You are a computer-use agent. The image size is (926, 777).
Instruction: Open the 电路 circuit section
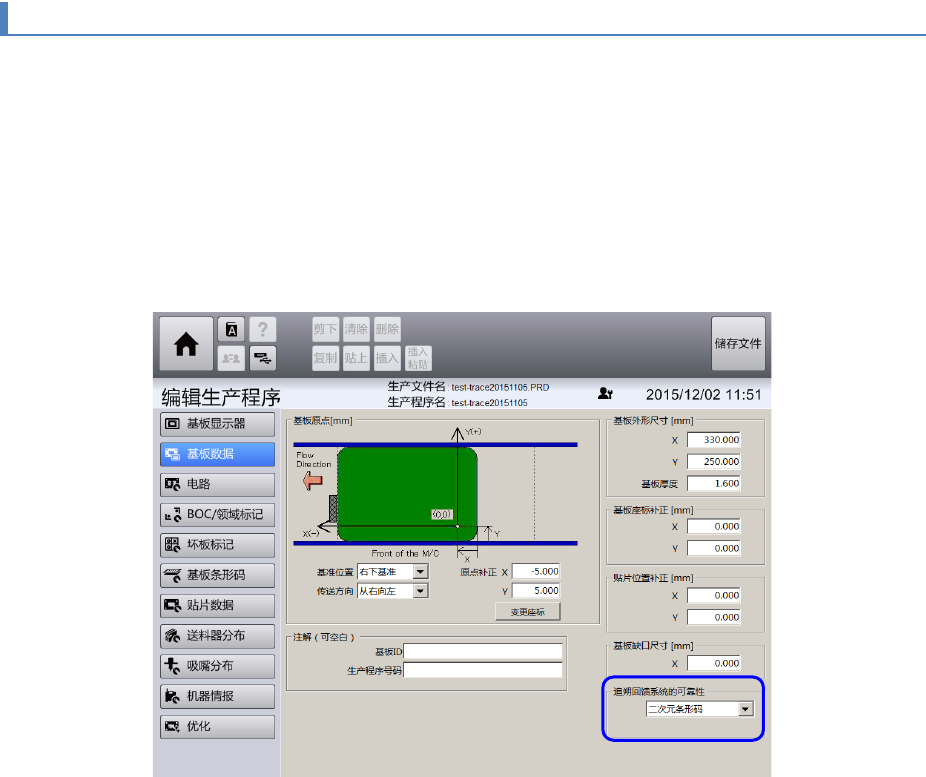point(217,484)
